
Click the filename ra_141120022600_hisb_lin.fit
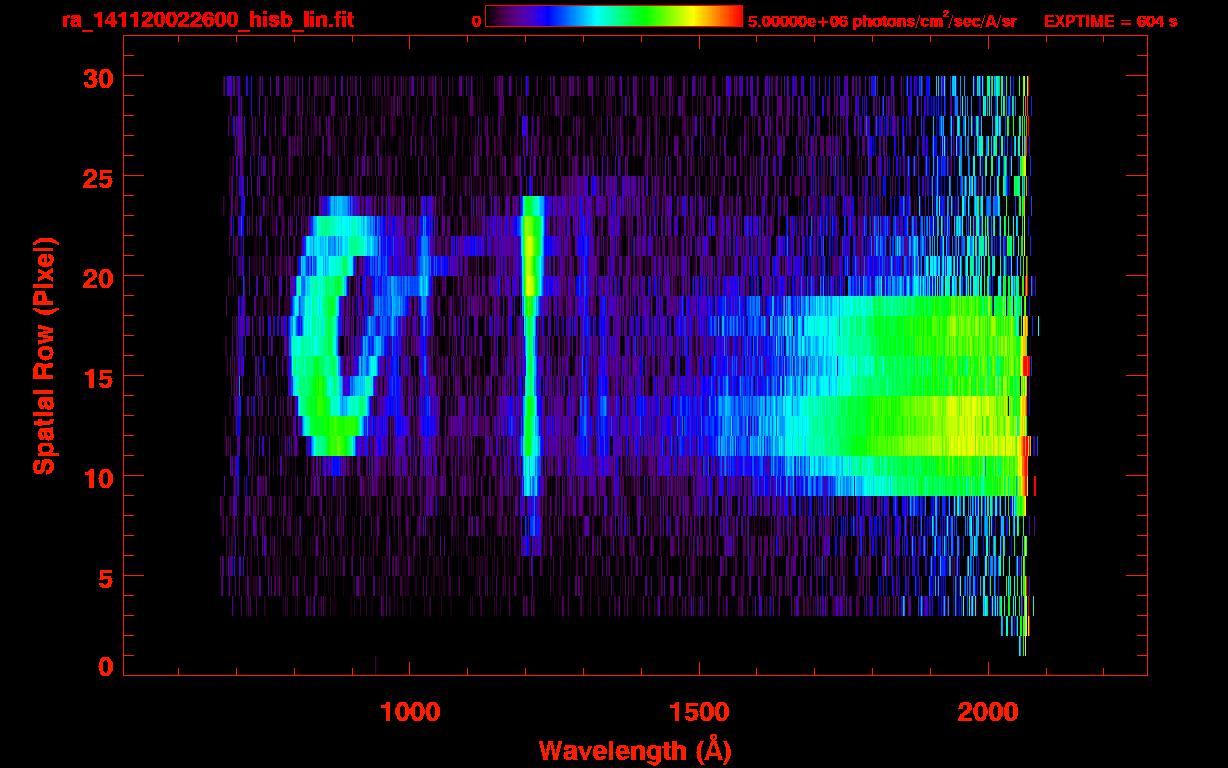click(x=207, y=20)
